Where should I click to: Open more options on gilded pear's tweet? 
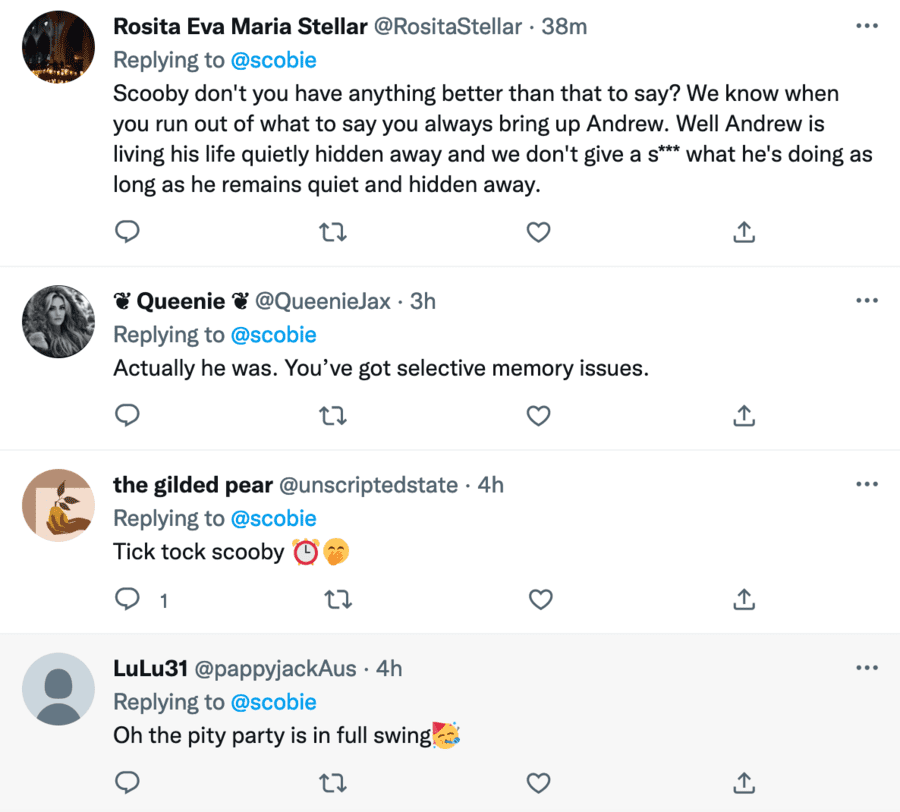866,484
